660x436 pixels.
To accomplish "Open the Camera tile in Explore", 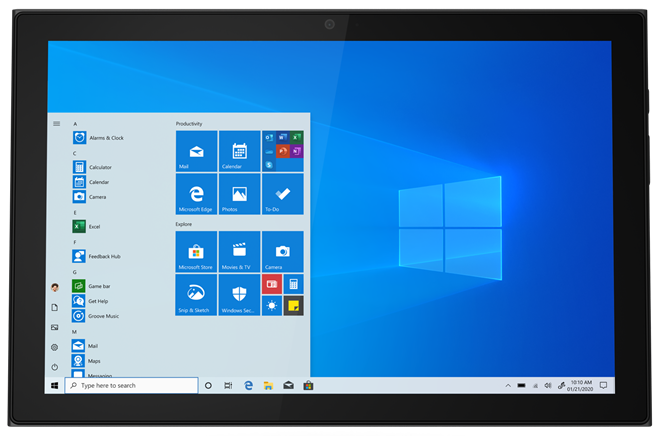I will click(282, 252).
